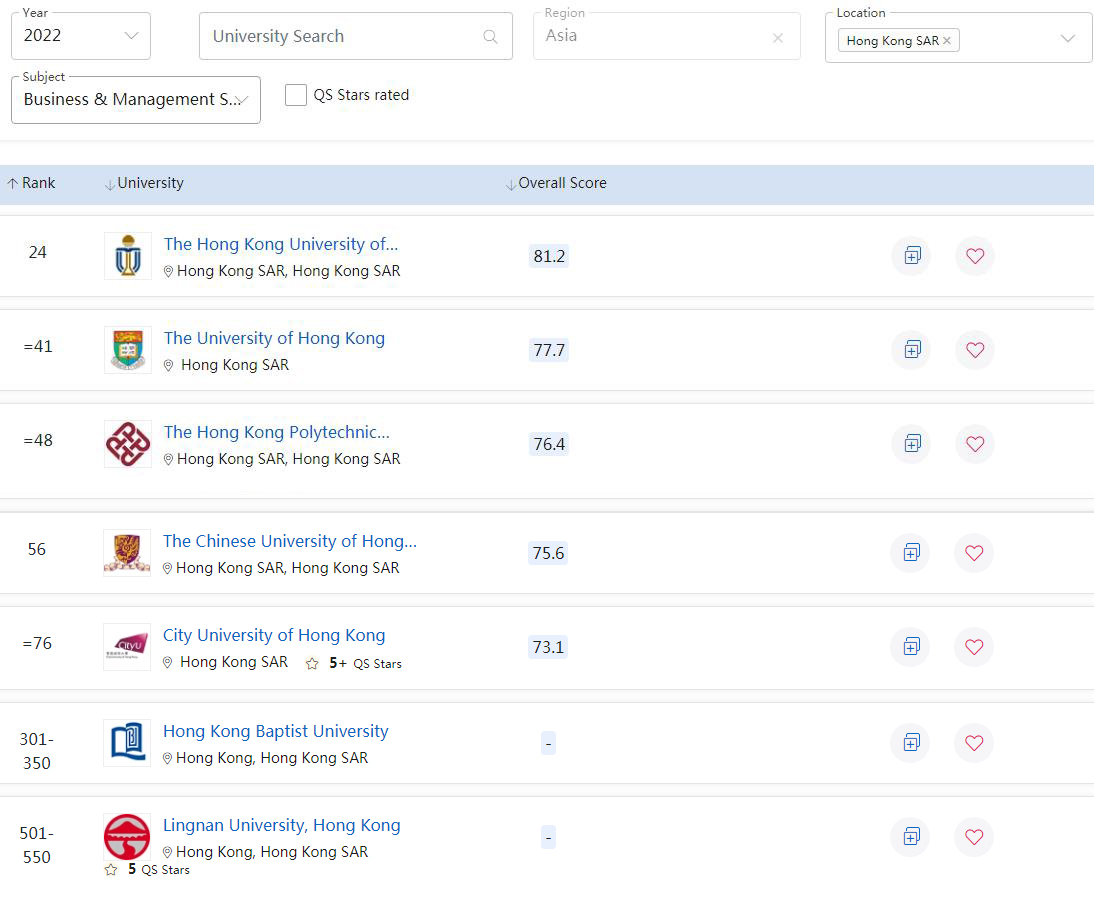Click compare icon for Hong Kong Polytechnic
Image resolution: width=1094 pixels, height=912 pixels.
point(911,444)
